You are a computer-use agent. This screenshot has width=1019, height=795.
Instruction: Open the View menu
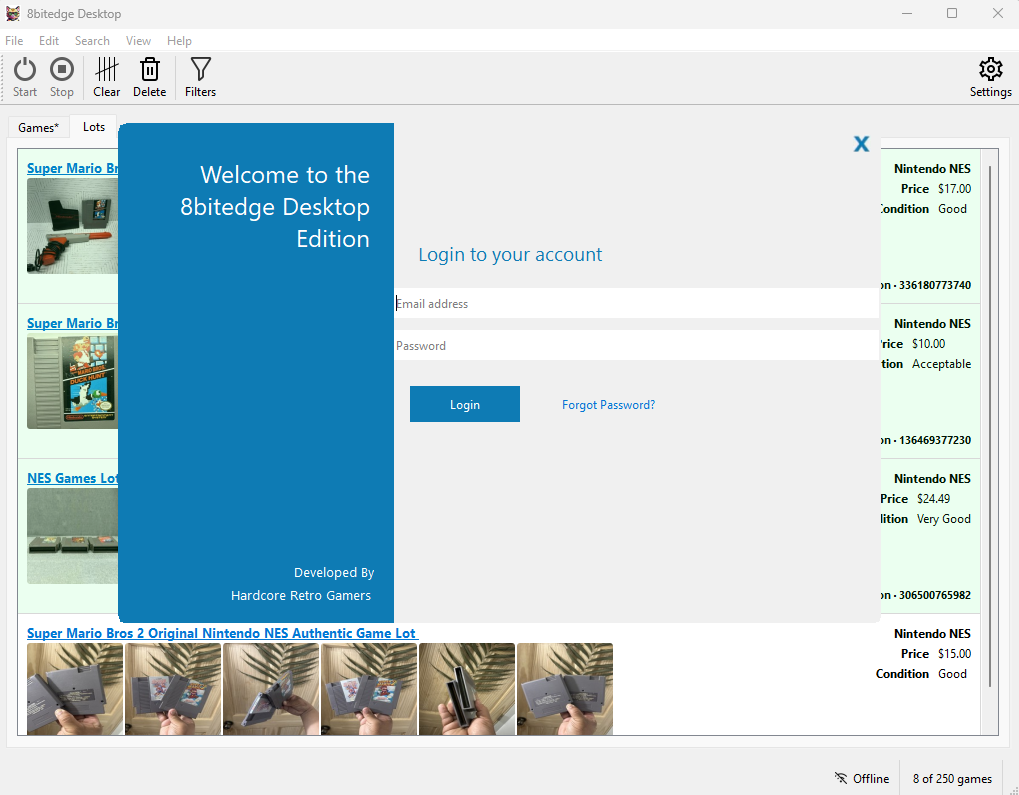pos(138,41)
